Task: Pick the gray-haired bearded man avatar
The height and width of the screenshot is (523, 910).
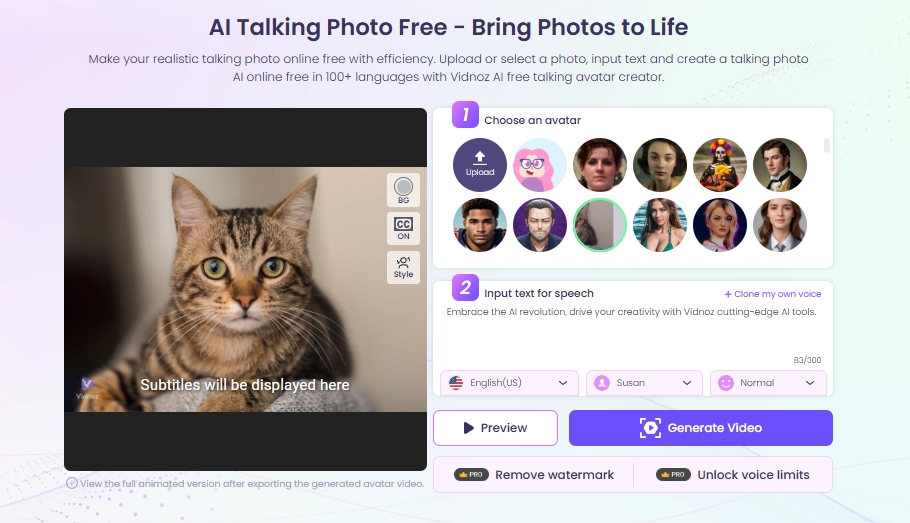Action: [x=540, y=225]
